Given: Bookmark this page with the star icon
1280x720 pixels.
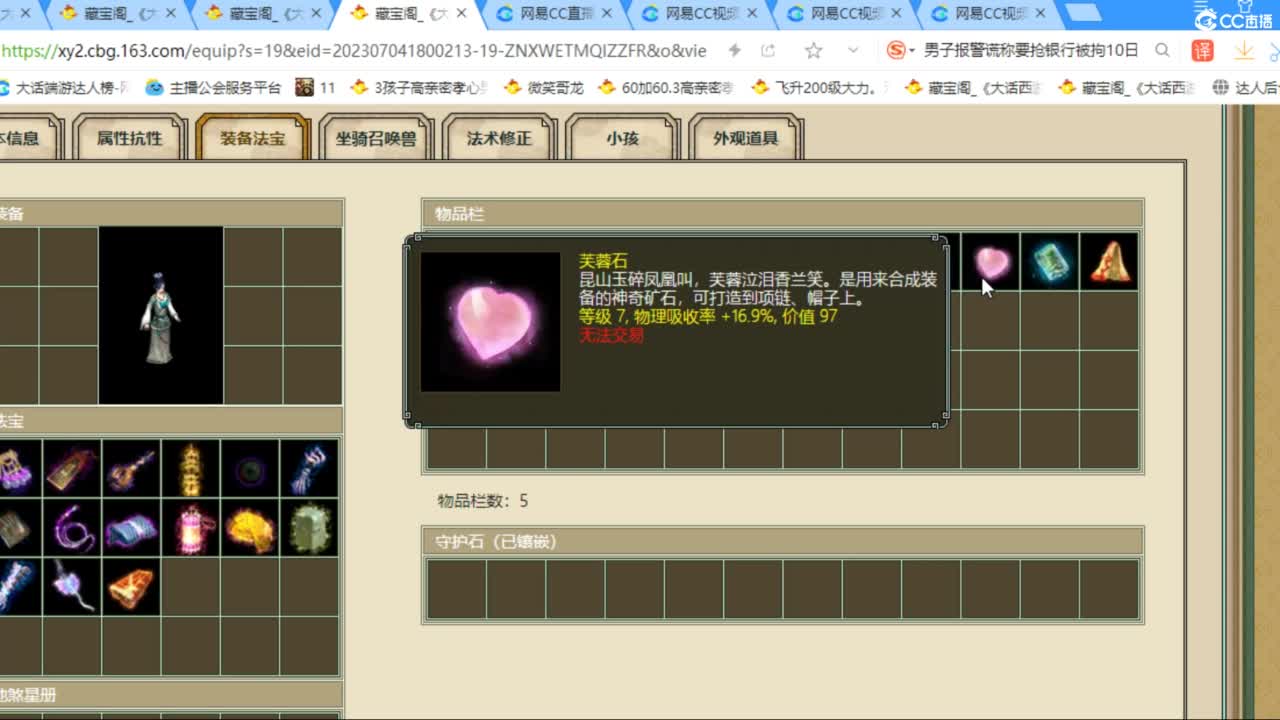Looking at the screenshot, I should click(813, 50).
